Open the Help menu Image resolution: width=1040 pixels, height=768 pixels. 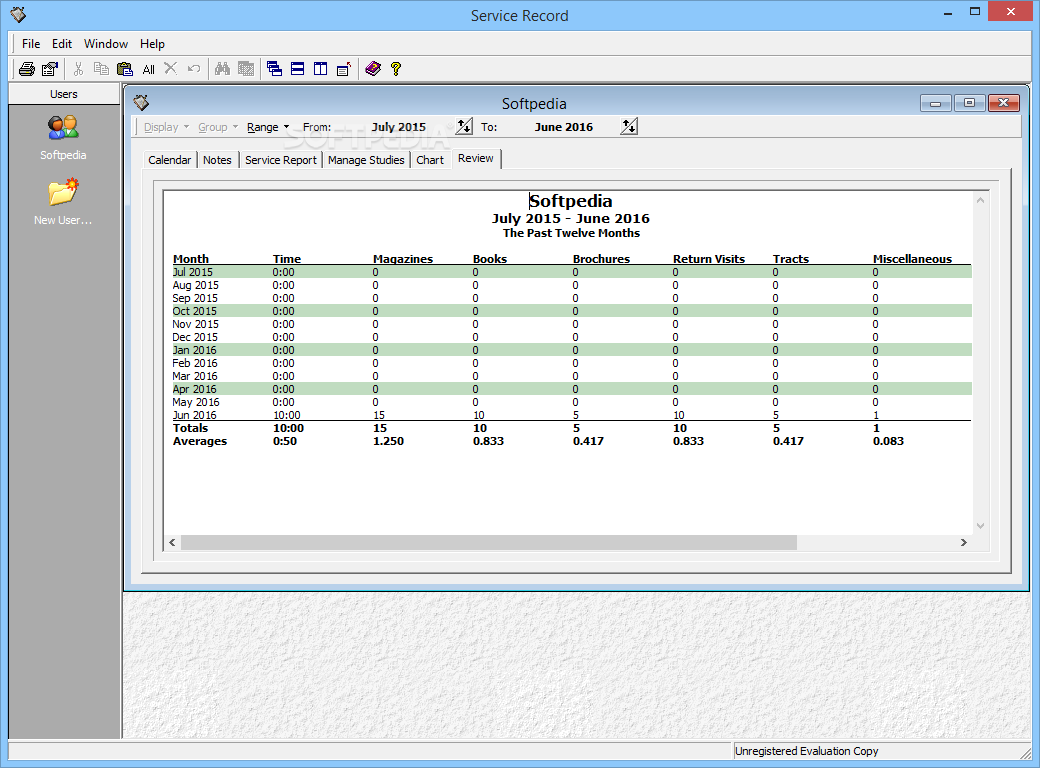(x=152, y=44)
